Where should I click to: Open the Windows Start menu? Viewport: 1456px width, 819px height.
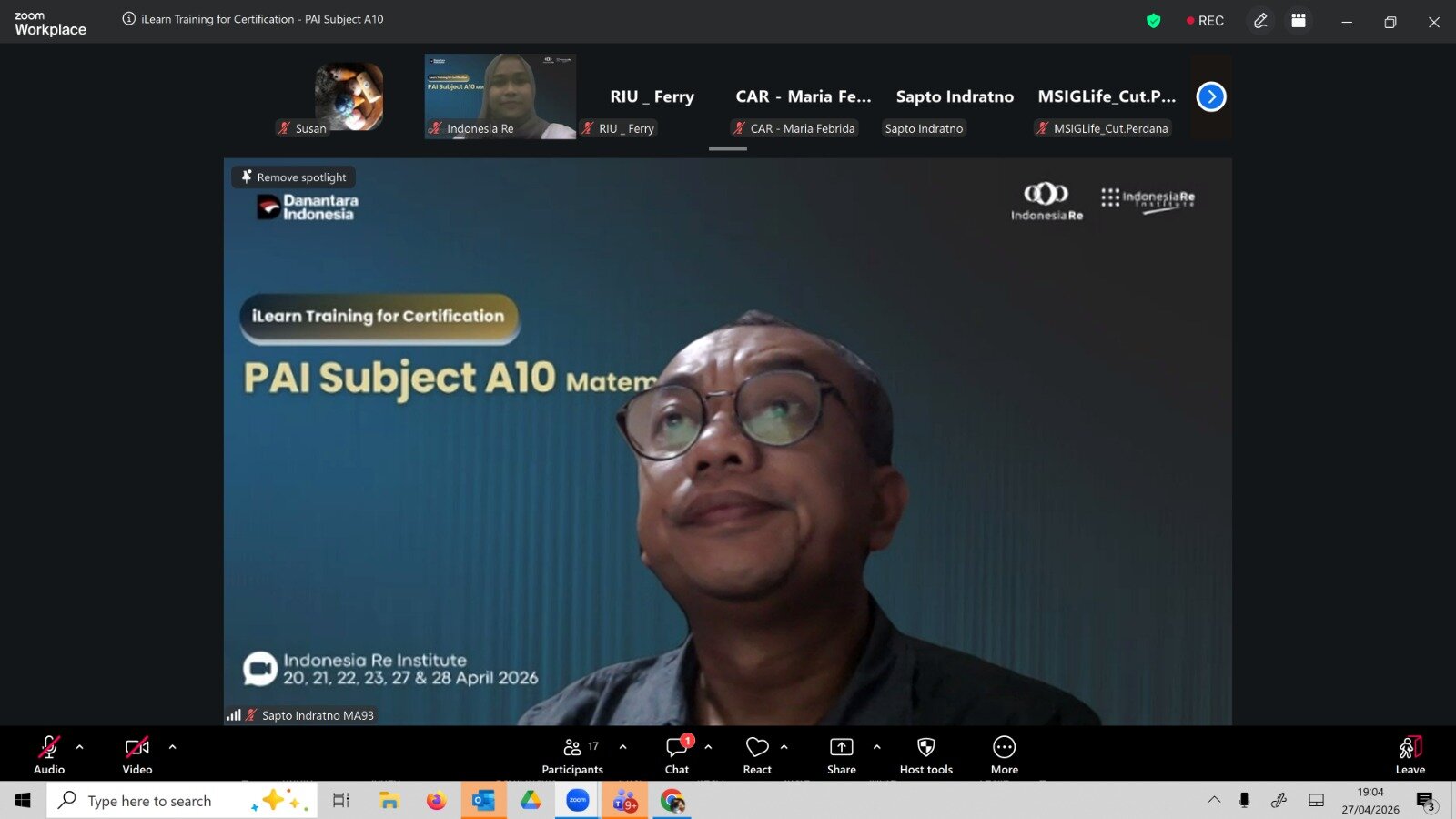(x=23, y=801)
